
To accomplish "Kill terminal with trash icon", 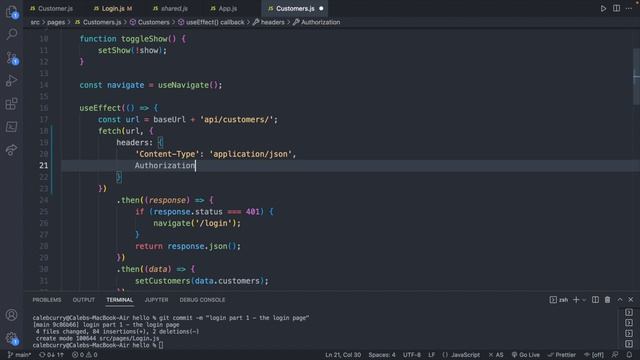I will coord(607,300).
